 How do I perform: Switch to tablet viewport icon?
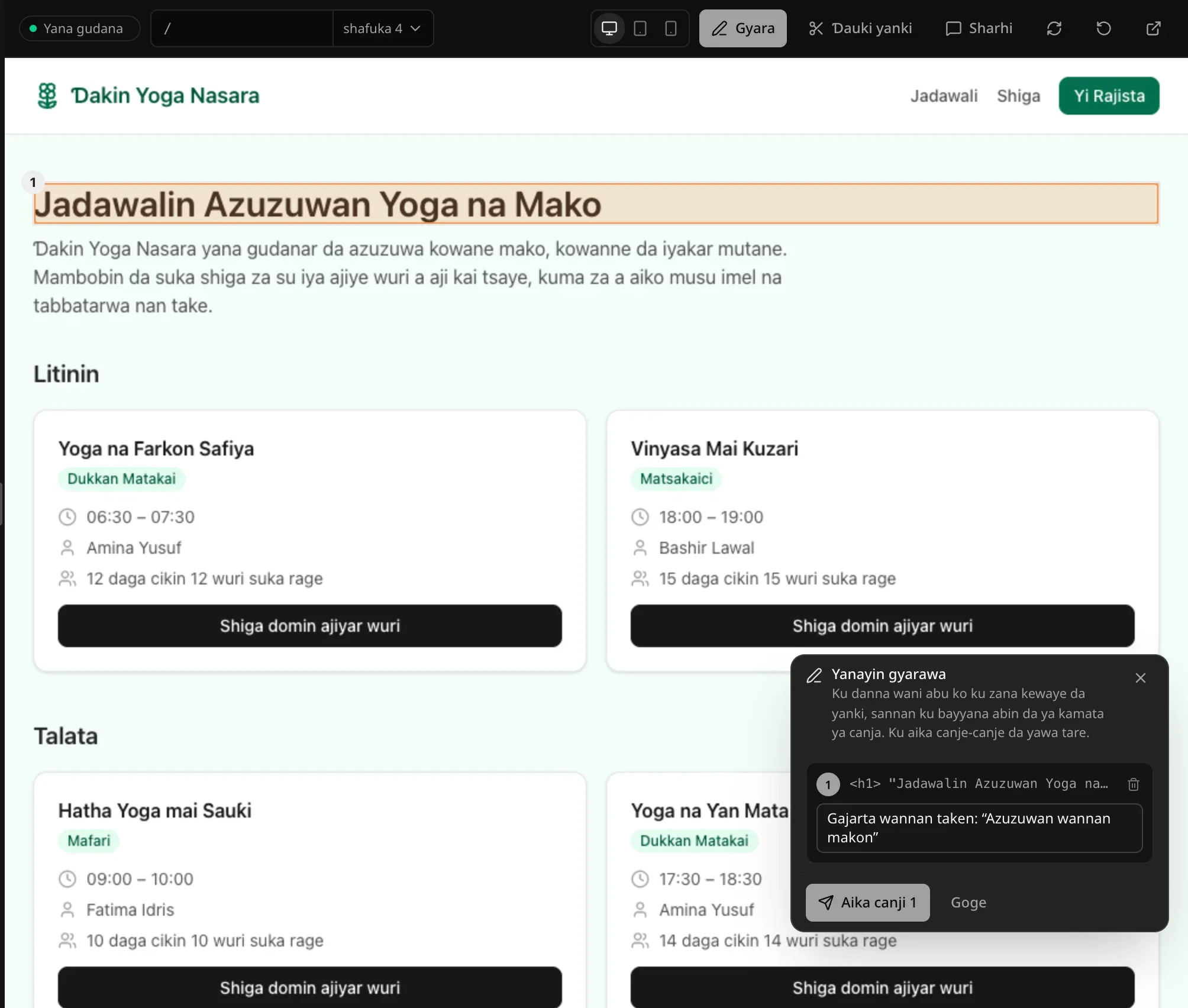(x=640, y=28)
